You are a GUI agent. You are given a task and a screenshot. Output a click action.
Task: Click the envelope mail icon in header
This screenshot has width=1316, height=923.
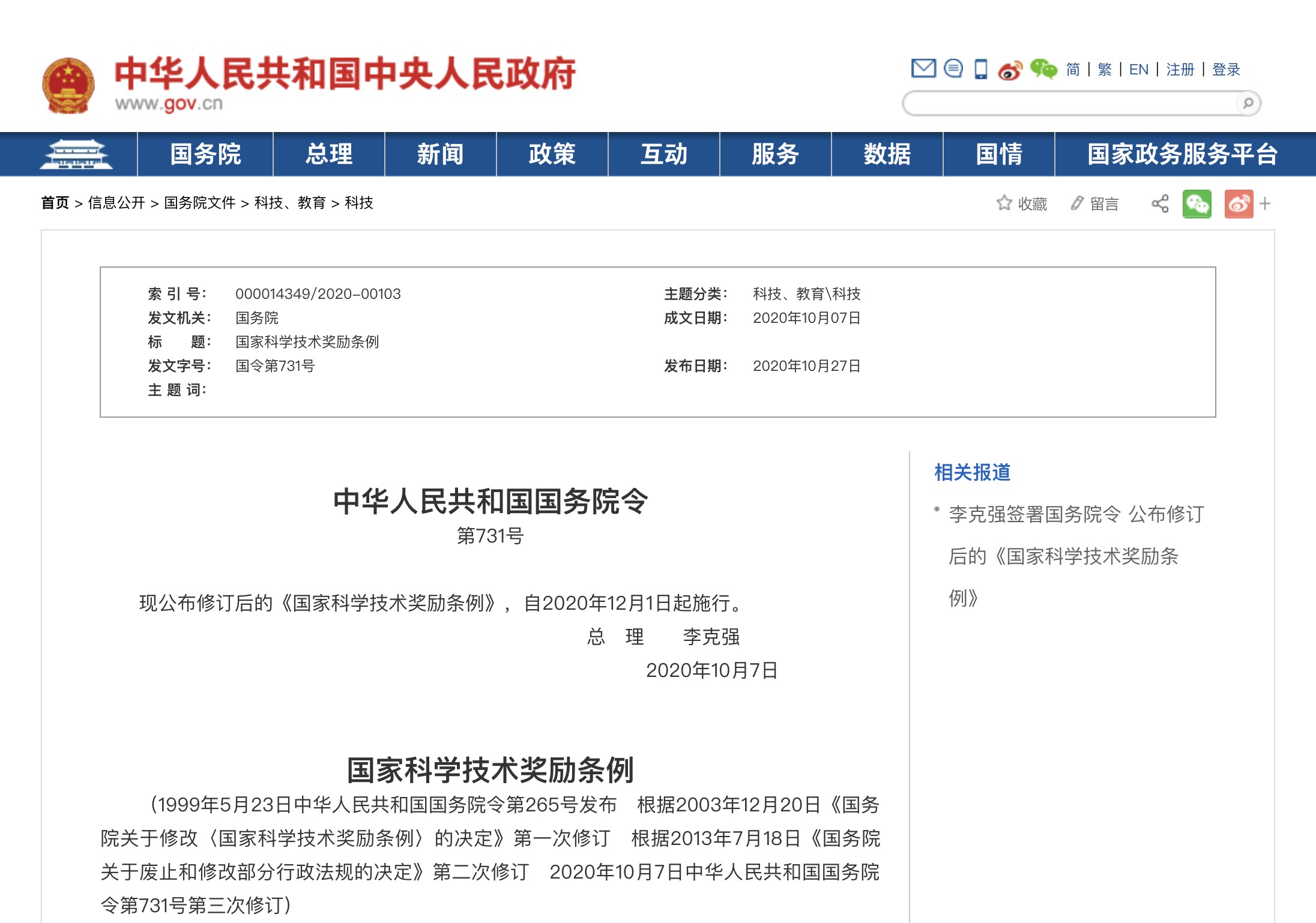923,68
